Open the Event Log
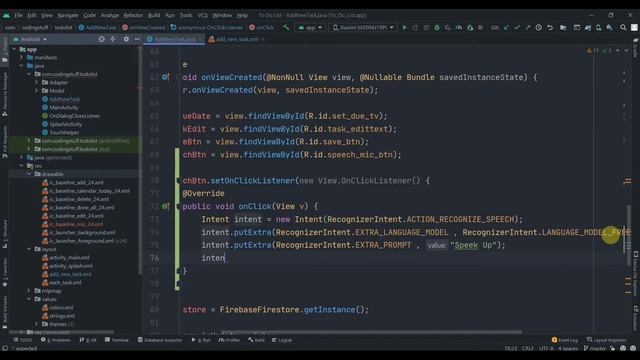640x360 pixels. (565, 340)
